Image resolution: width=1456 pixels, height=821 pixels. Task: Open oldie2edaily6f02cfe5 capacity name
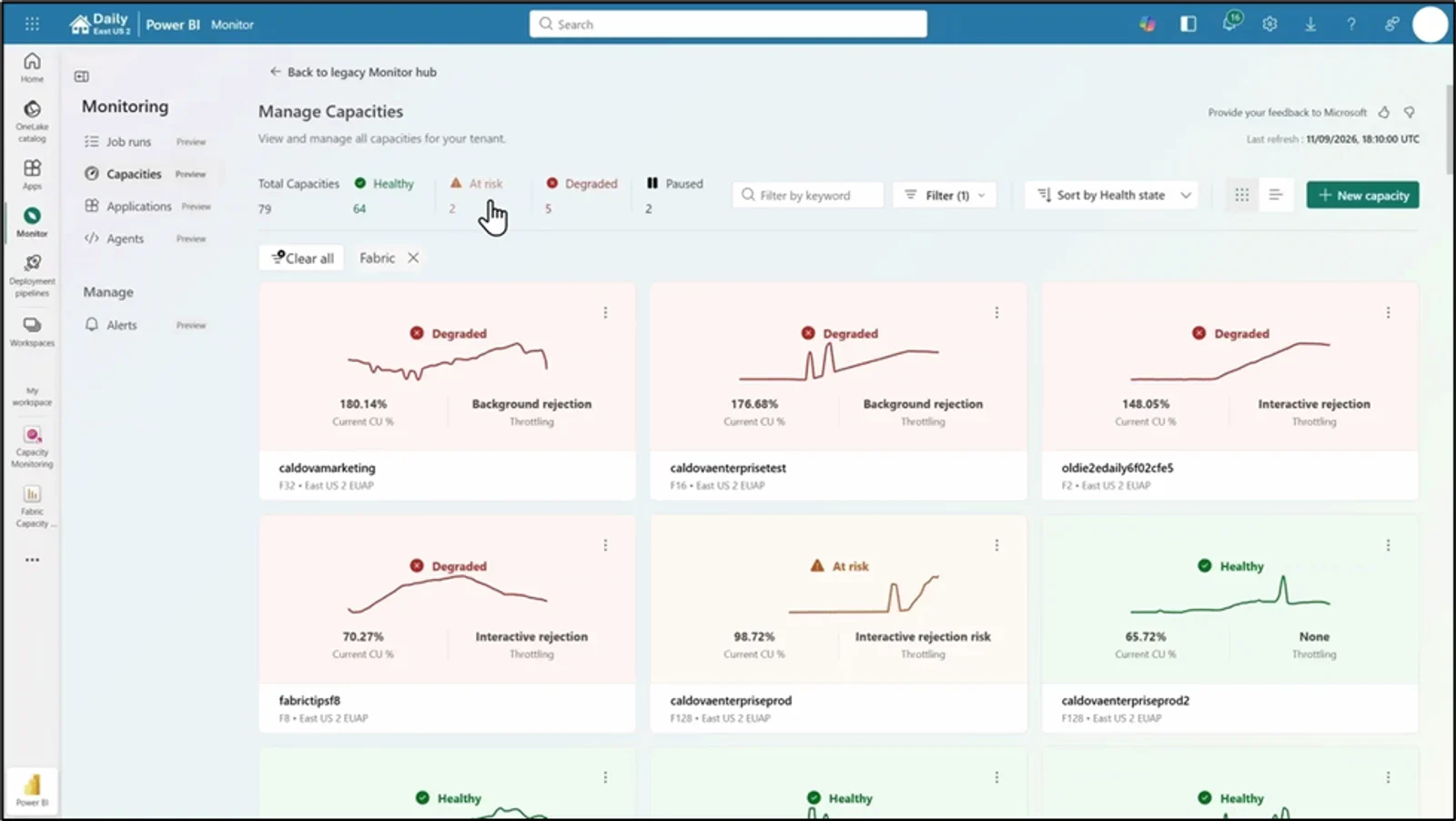1117,468
